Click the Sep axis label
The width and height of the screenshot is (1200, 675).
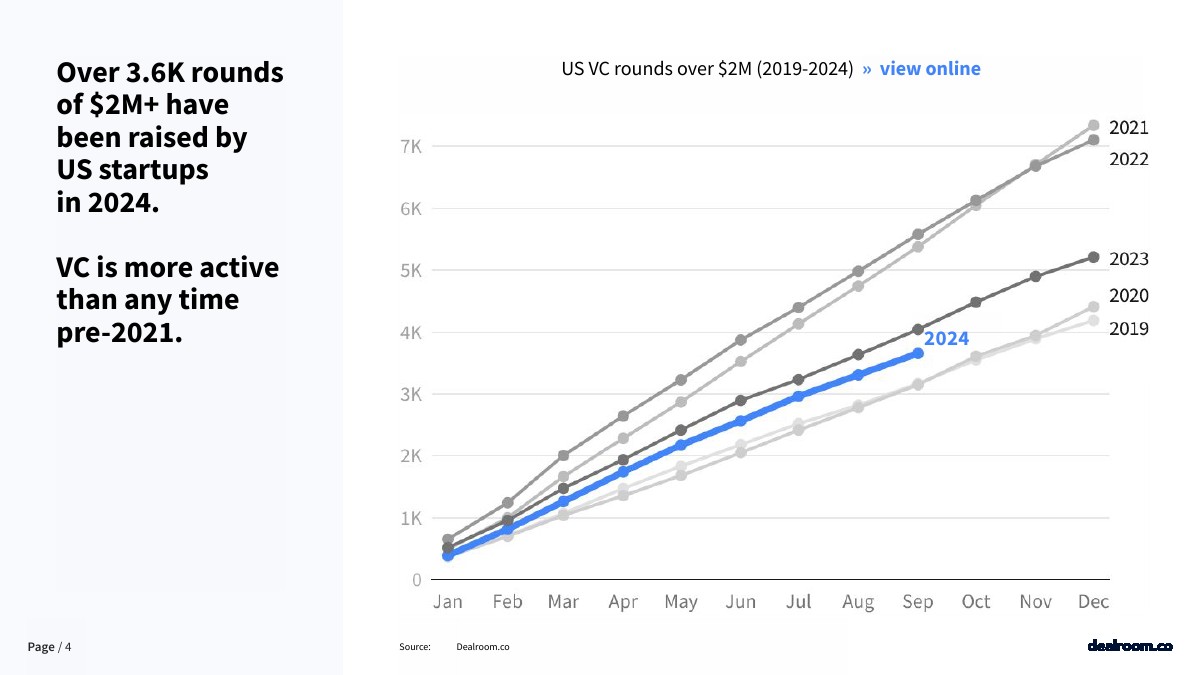click(x=918, y=602)
